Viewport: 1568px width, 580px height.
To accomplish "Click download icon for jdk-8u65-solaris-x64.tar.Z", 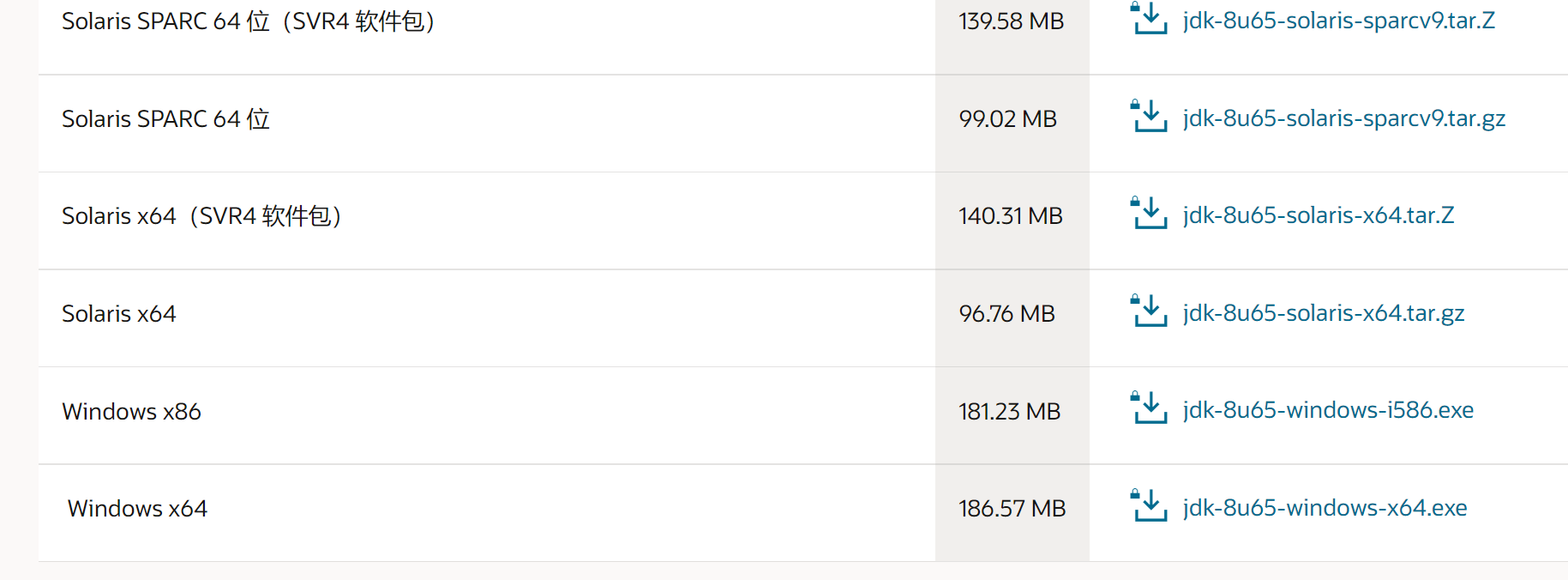I will tap(1149, 214).
